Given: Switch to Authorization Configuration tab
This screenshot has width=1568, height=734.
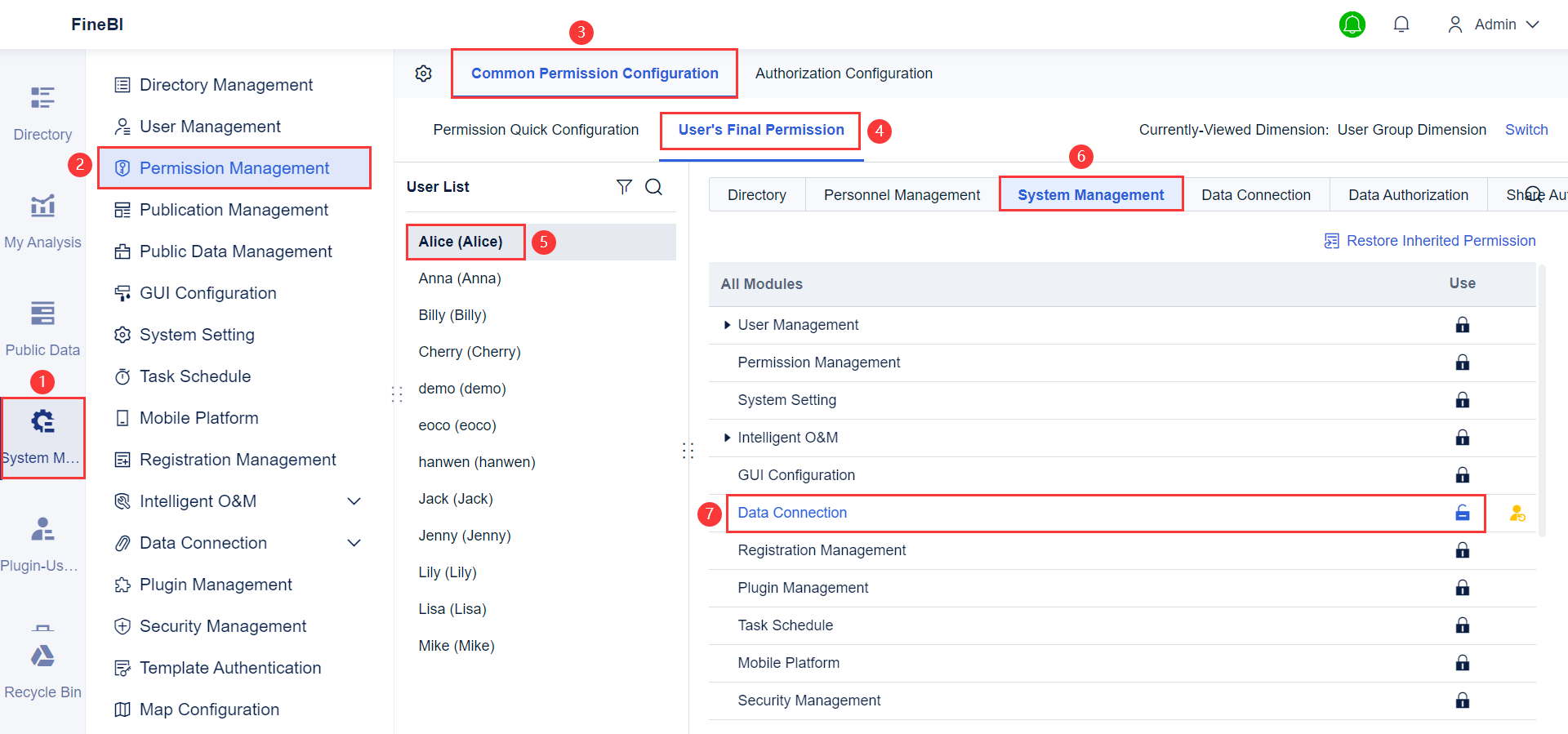Looking at the screenshot, I should [844, 73].
